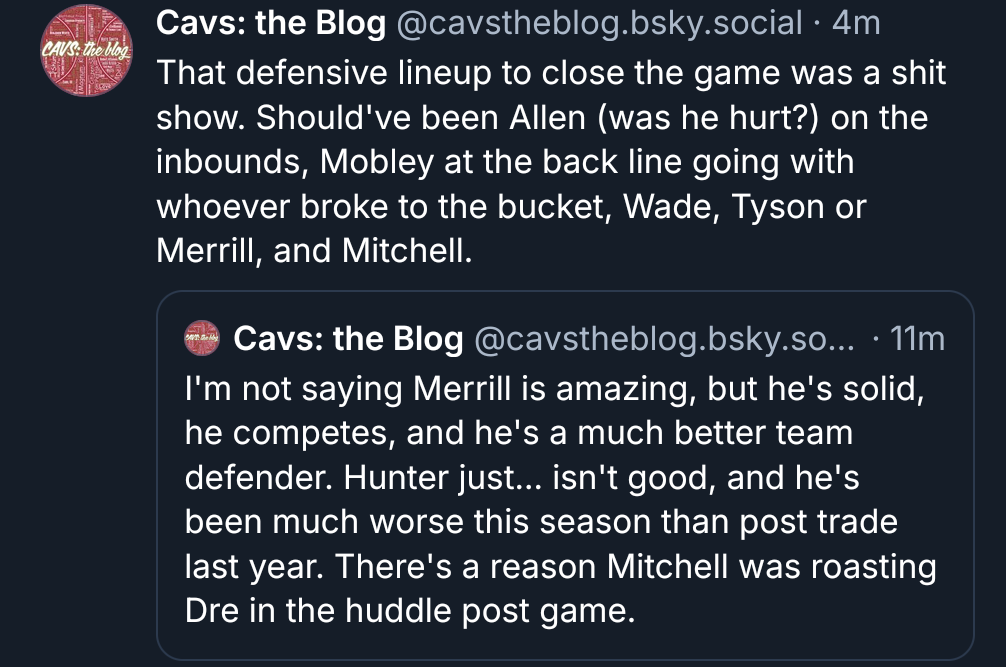Click the quoted post's "Cavs: the Blog" author name
This screenshot has height=667, width=1006.
[x=348, y=339]
